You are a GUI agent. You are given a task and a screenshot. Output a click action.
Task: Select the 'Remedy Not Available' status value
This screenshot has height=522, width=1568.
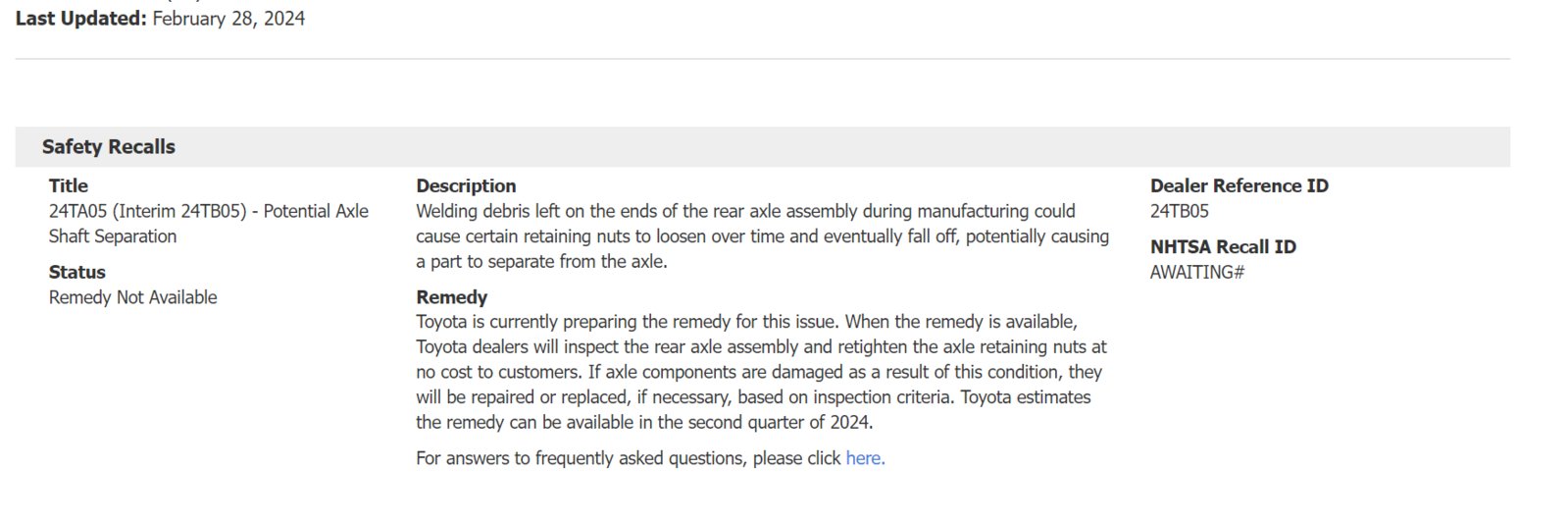133,297
